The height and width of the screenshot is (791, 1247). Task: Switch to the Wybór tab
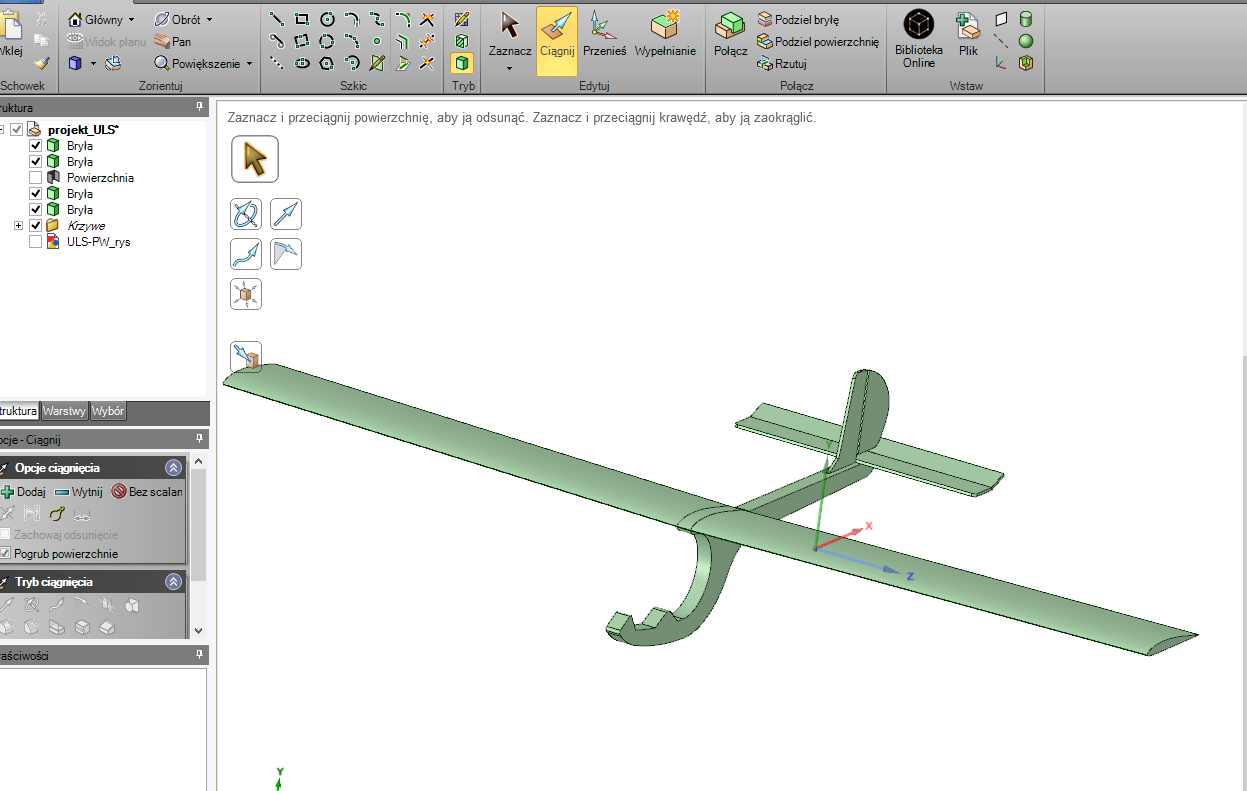click(x=108, y=411)
